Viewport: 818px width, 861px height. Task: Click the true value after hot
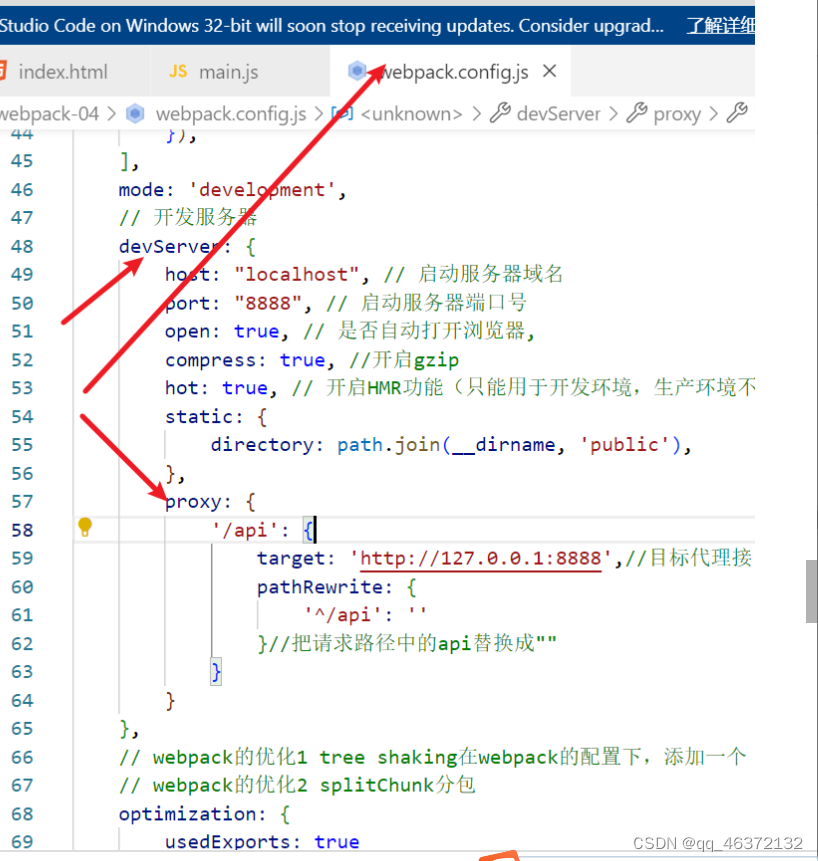[x=245, y=388]
